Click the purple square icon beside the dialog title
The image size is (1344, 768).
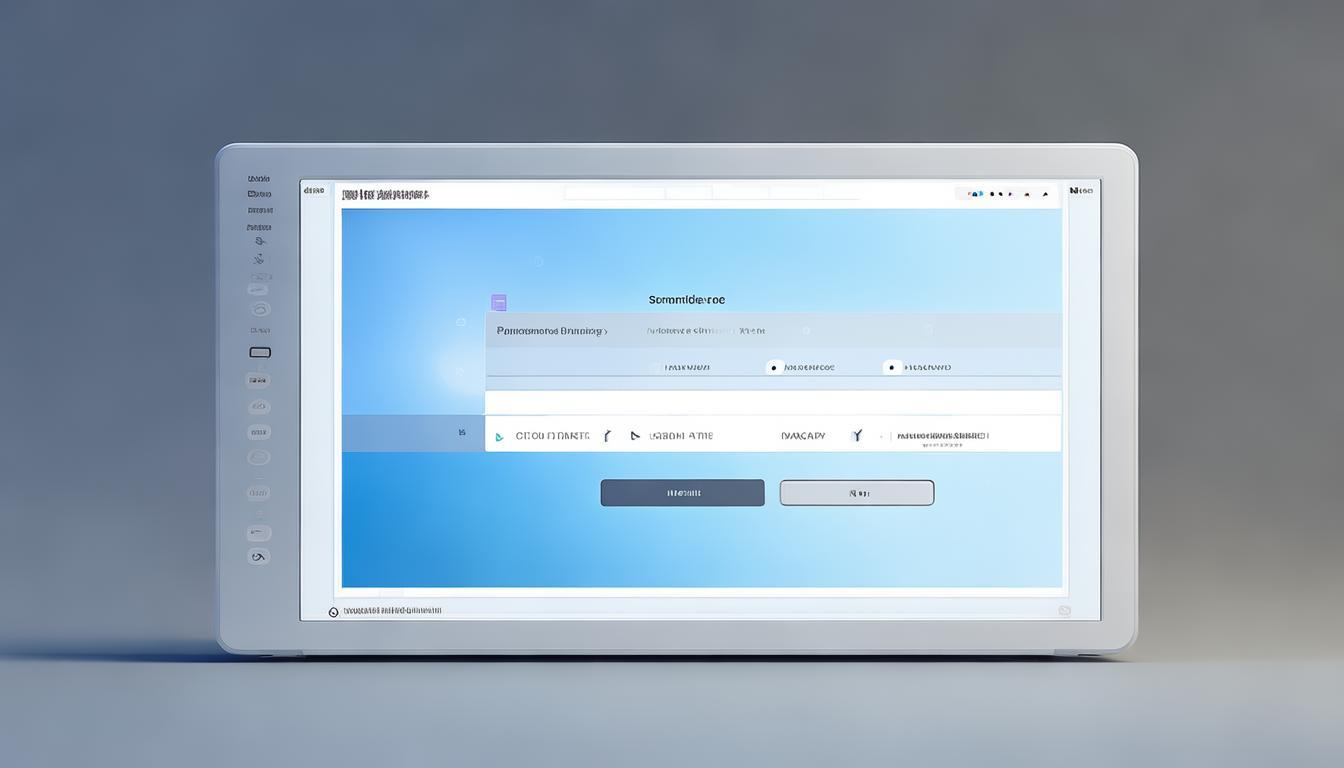point(499,302)
